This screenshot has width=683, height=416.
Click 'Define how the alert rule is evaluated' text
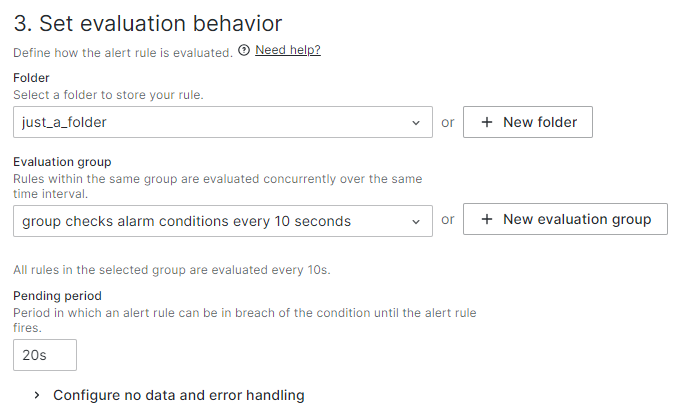(122, 51)
